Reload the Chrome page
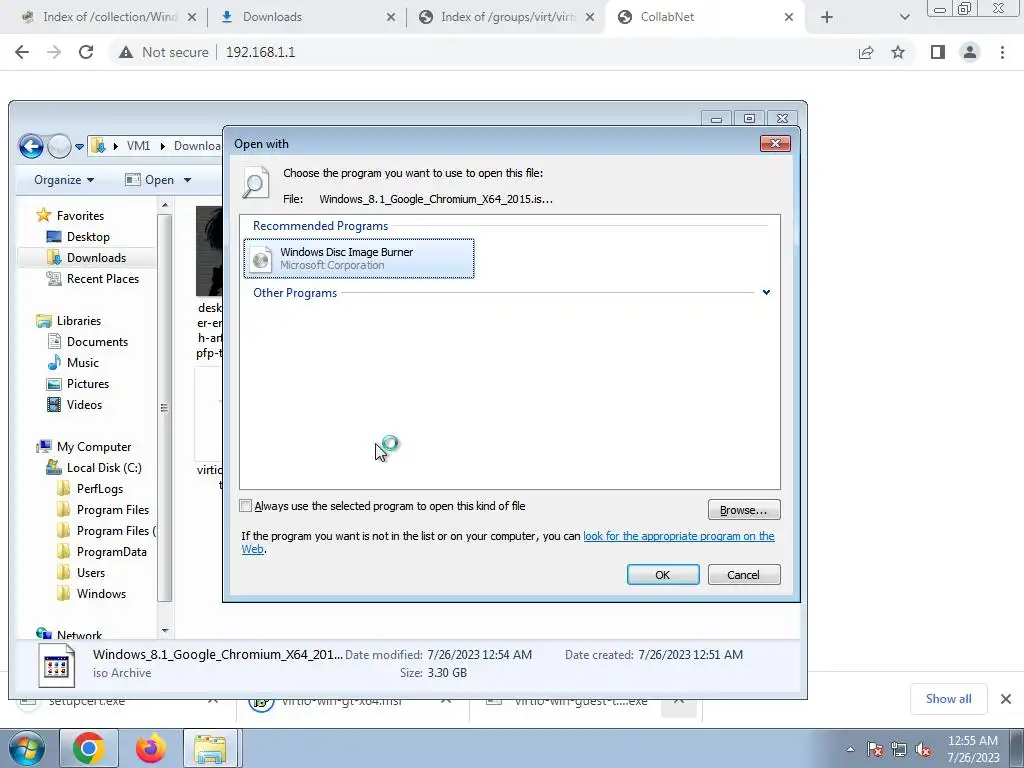 click(86, 52)
